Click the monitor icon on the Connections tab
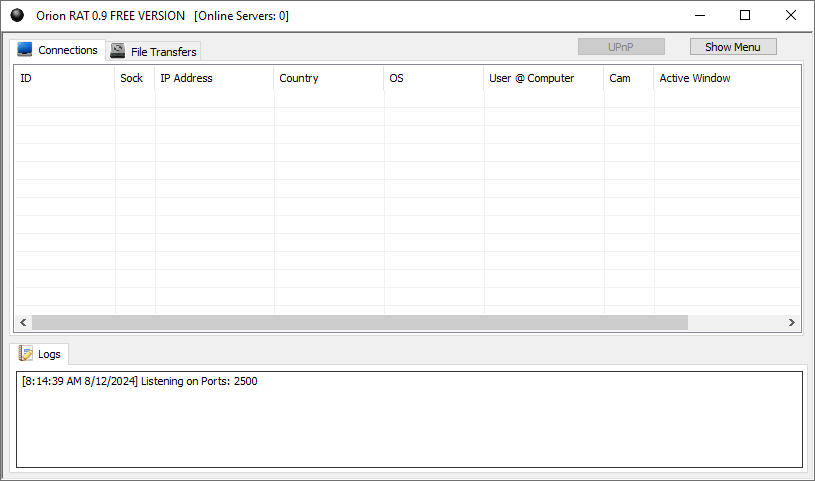815x481 pixels. (25, 50)
